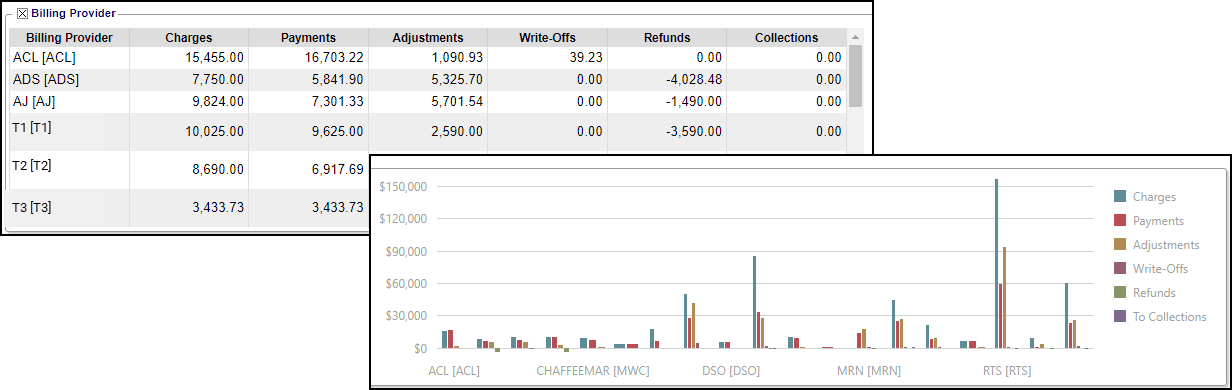Click the Refunds column header
Image resolution: width=1232 pixels, height=390 pixels.
point(667,38)
